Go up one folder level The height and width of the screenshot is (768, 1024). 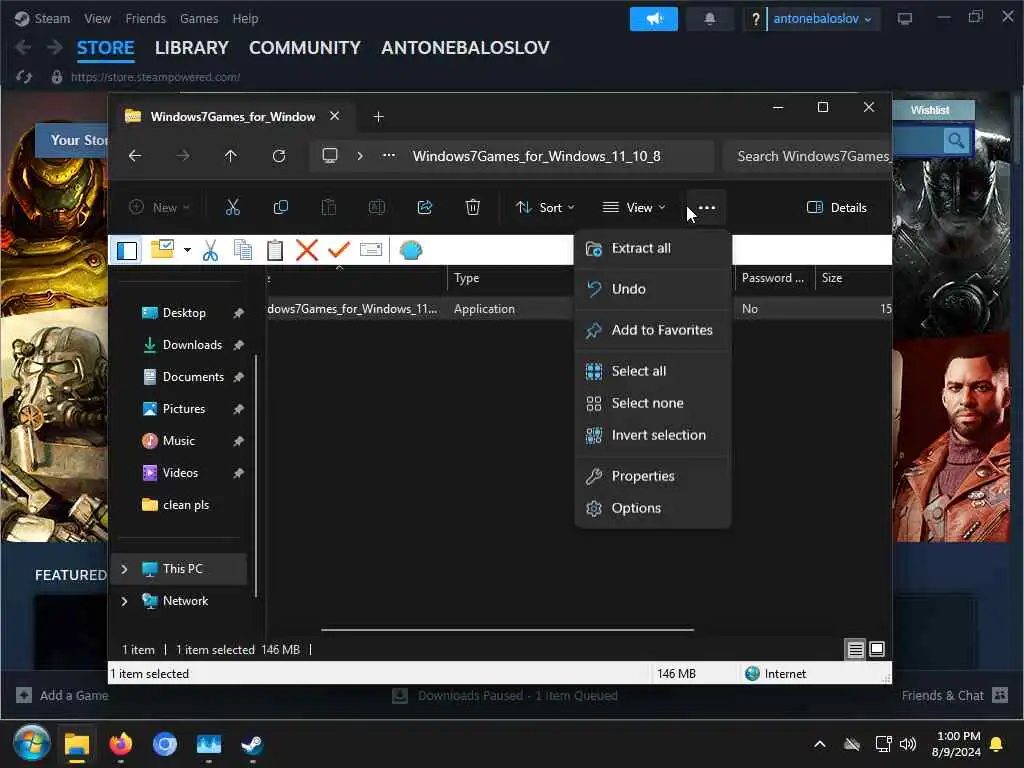(x=231, y=156)
